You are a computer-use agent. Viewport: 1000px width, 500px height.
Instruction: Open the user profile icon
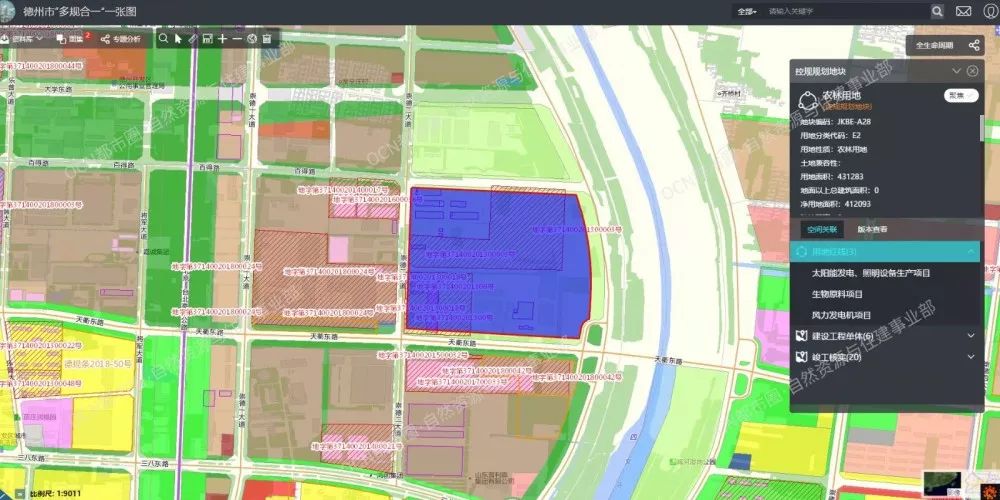tap(990, 11)
